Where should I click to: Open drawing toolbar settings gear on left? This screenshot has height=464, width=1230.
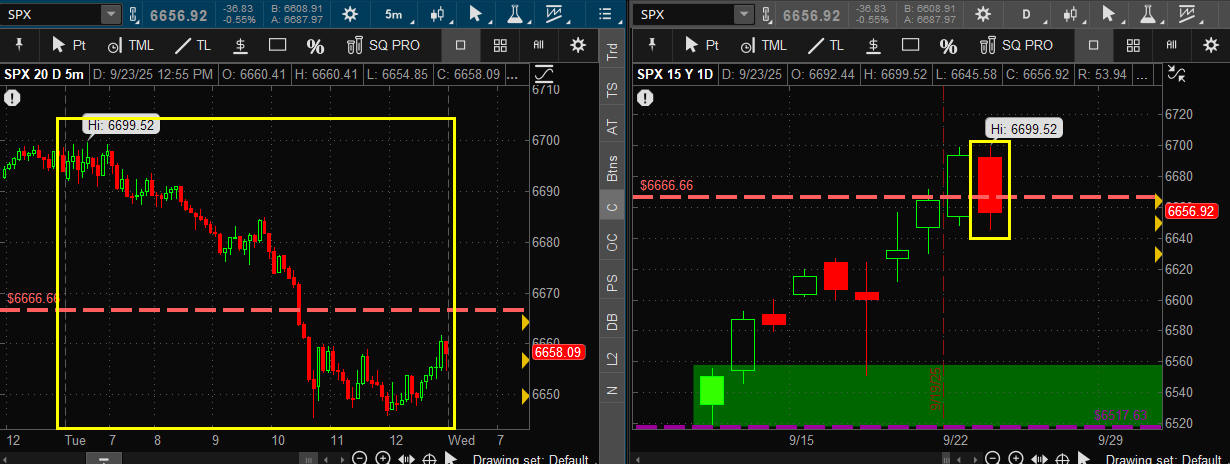578,45
